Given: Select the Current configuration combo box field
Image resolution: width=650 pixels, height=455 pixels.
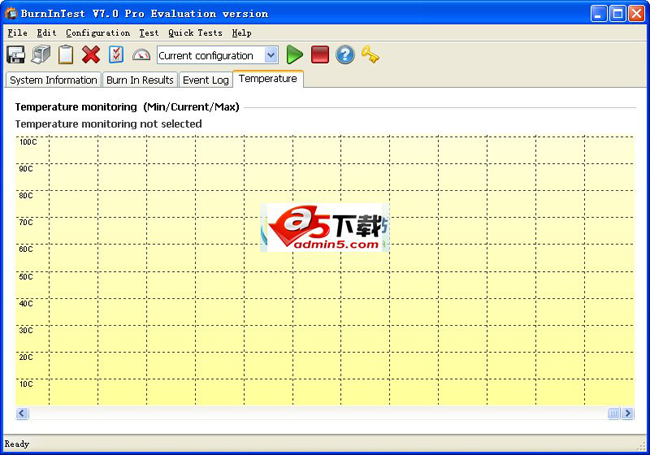Looking at the screenshot, I should [217, 55].
